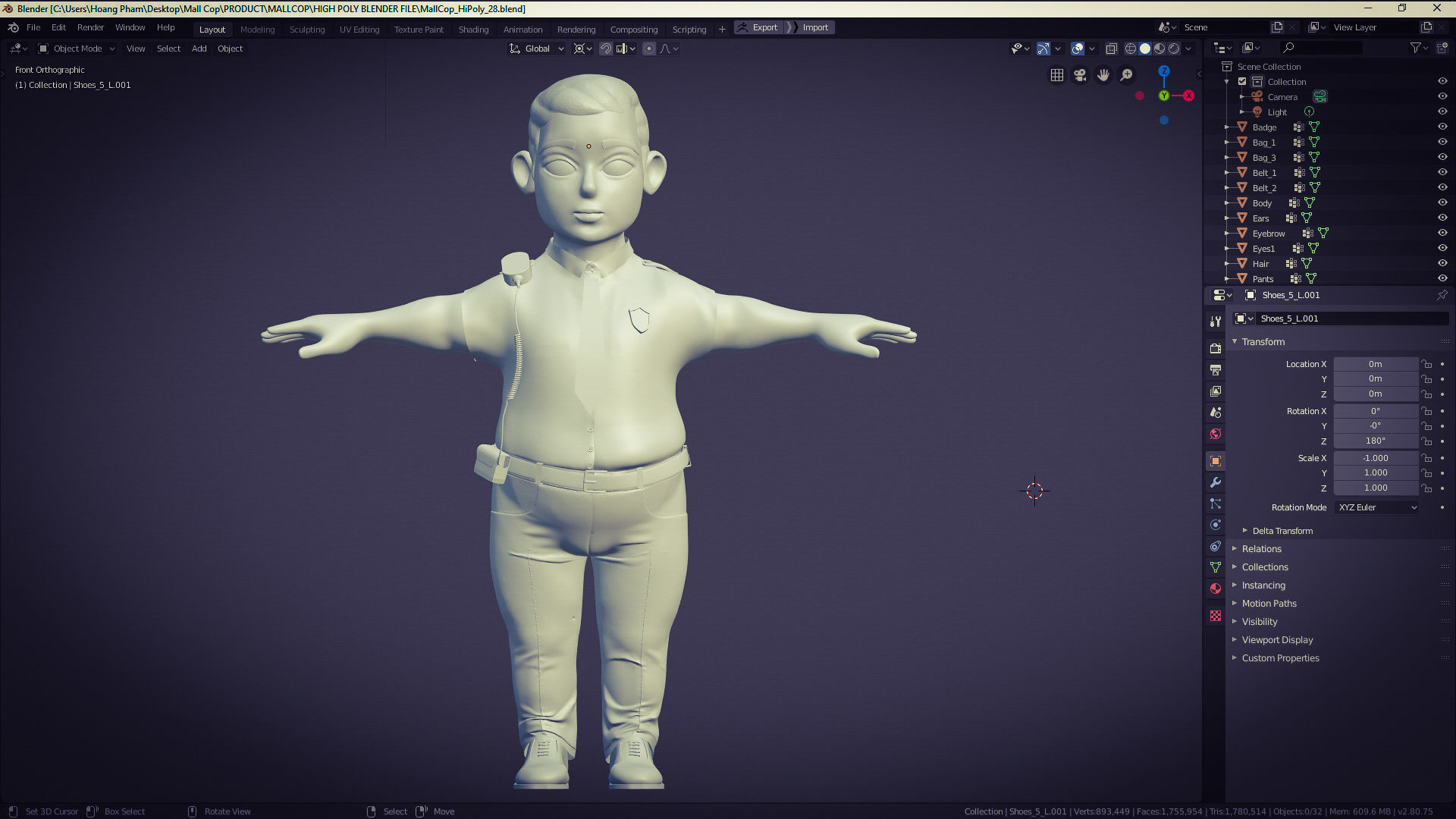Click the Shoes_5_L.001 object name field

[1350, 318]
